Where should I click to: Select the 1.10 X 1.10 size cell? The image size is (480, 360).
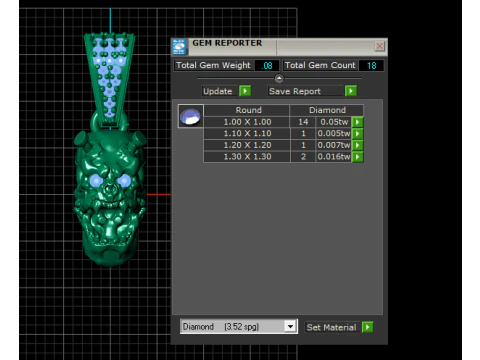coord(247,134)
